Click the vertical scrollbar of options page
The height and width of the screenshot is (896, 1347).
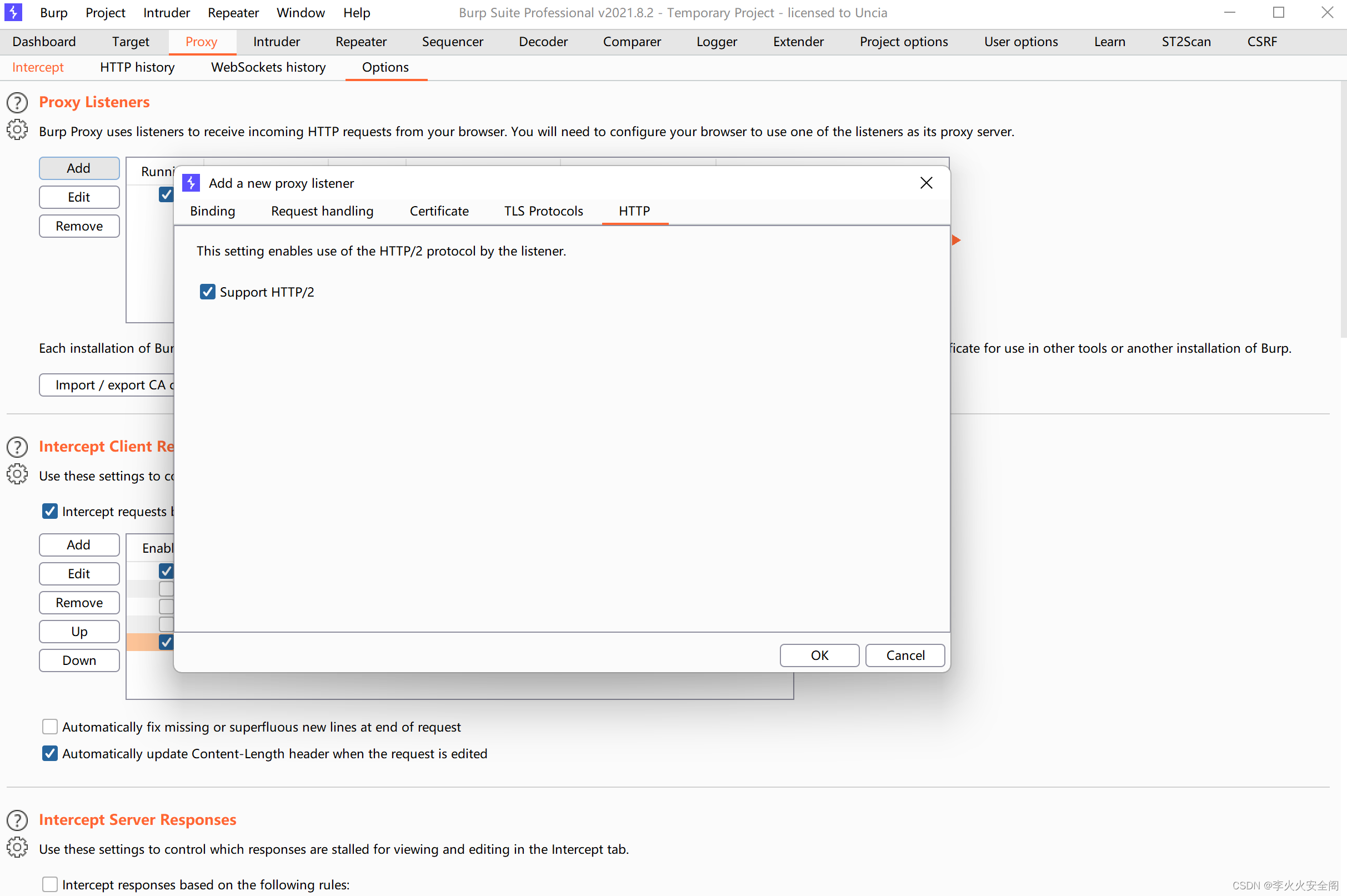[1343, 209]
